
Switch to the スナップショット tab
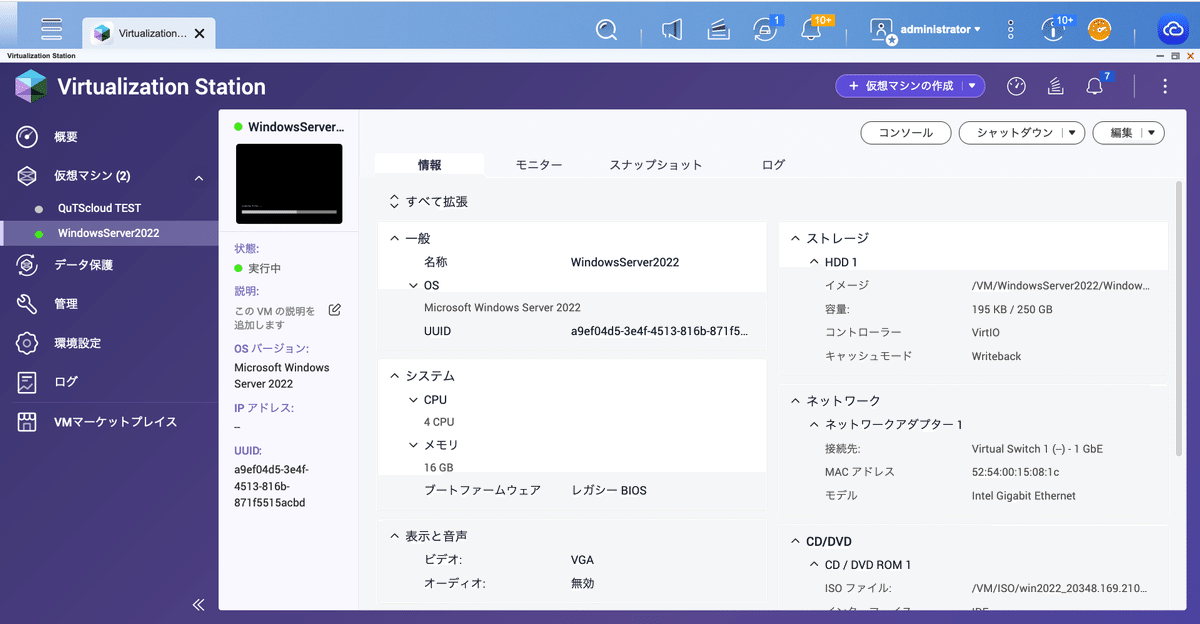coord(656,165)
